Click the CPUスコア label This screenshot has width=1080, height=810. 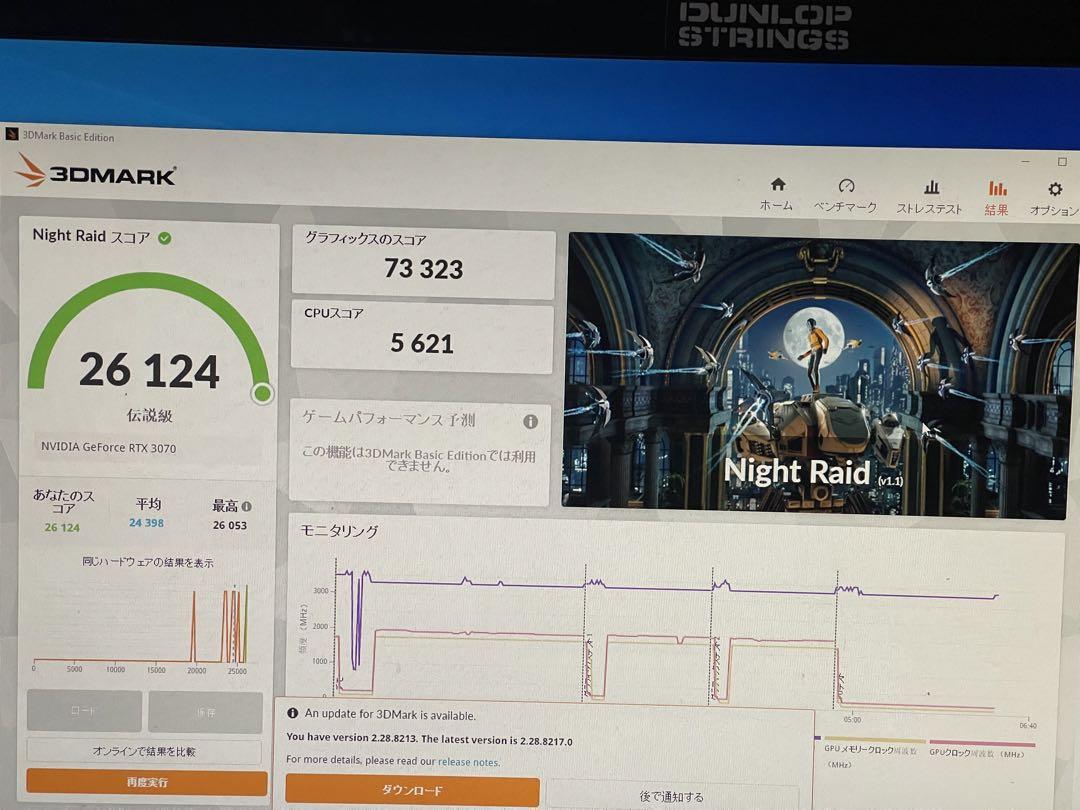point(333,313)
